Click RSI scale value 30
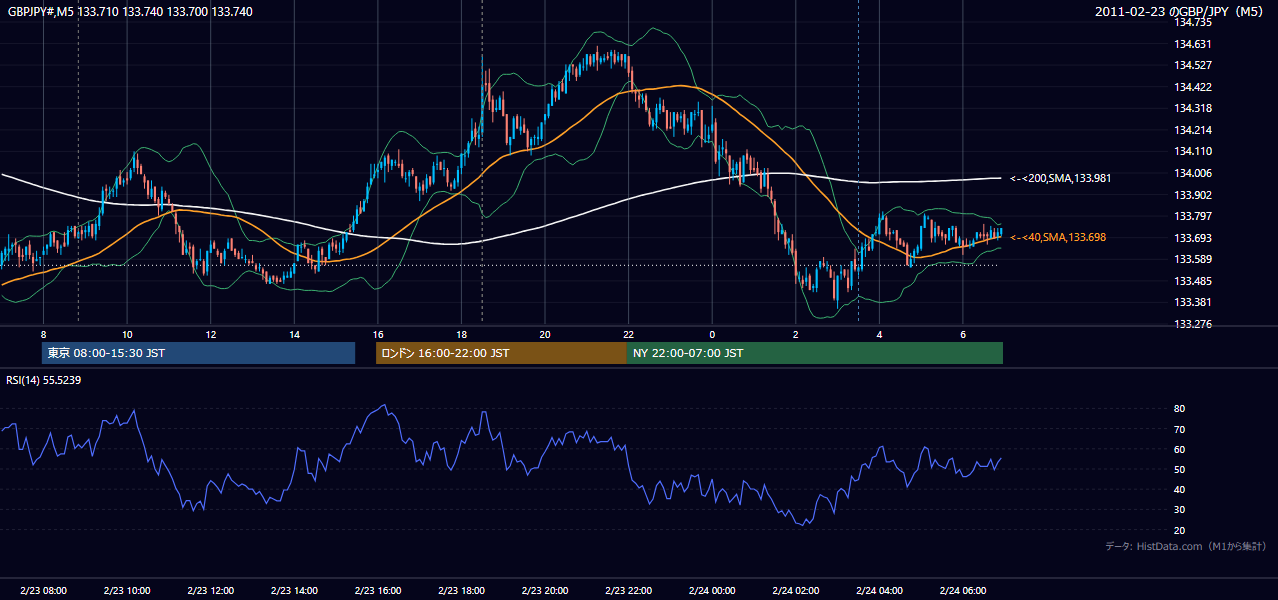The height and width of the screenshot is (600, 1278). [1179, 510]
